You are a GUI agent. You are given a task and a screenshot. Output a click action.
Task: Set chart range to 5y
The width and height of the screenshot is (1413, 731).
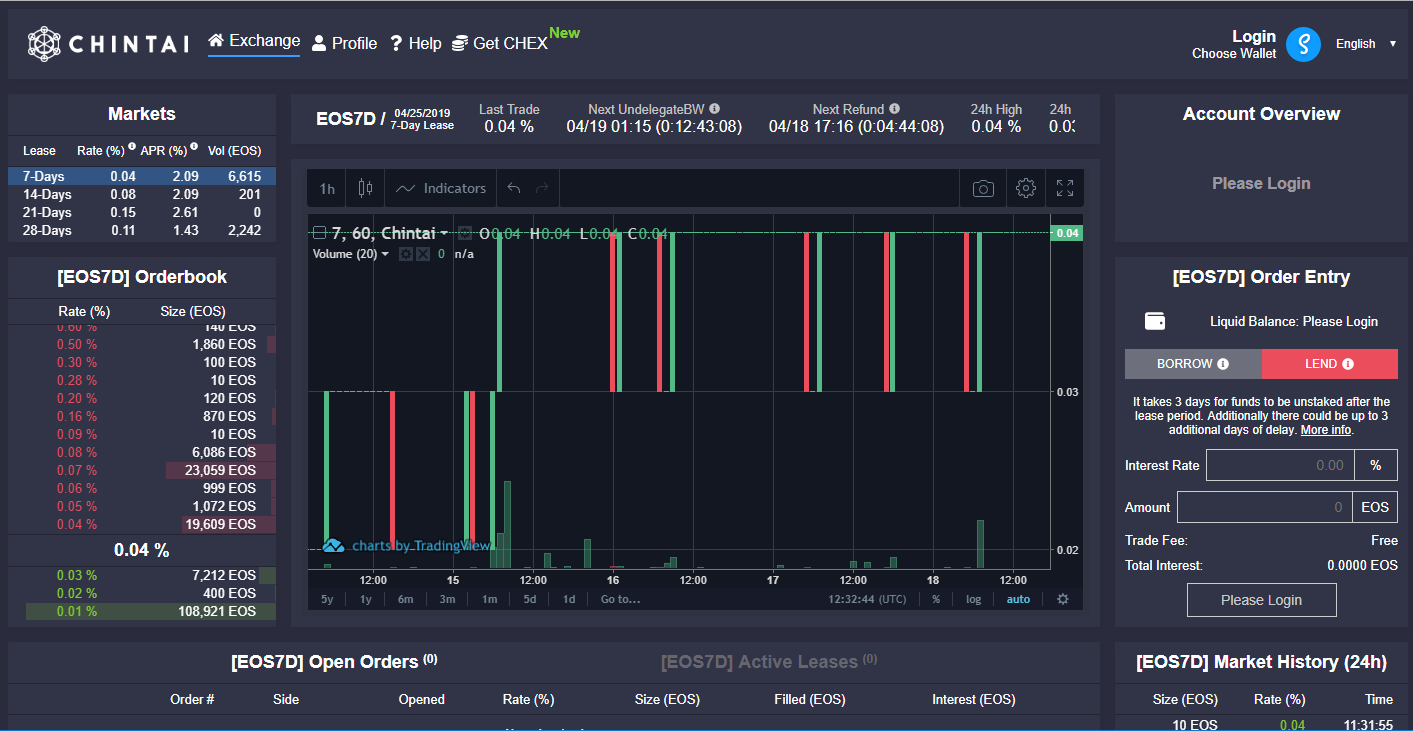(327, 599)
